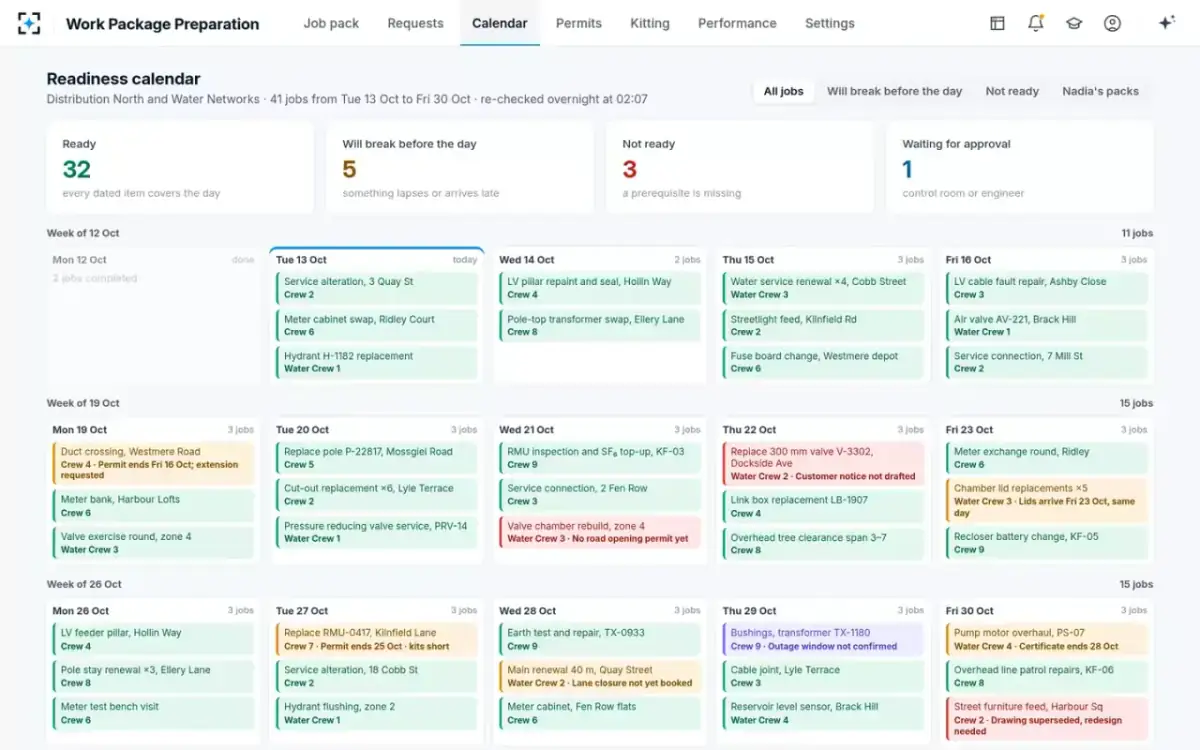Select the All jobs filter
The image size is (1200, 750).
tap(784, 91)
